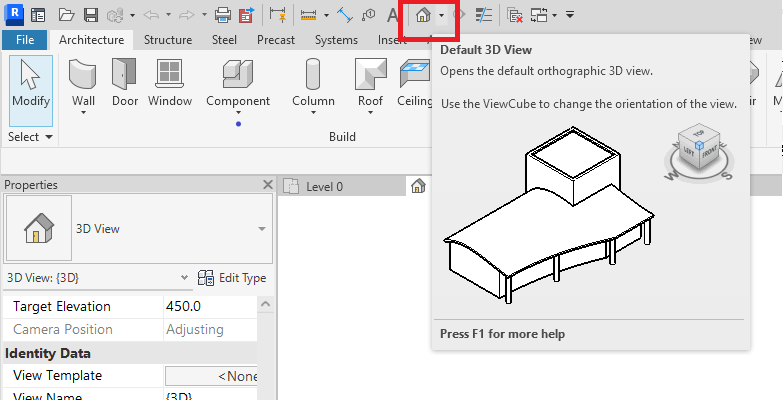The image size is (783, 400).
Task: Click the 'Adjusting' camera position value
Action: click(x=195, y=330)
